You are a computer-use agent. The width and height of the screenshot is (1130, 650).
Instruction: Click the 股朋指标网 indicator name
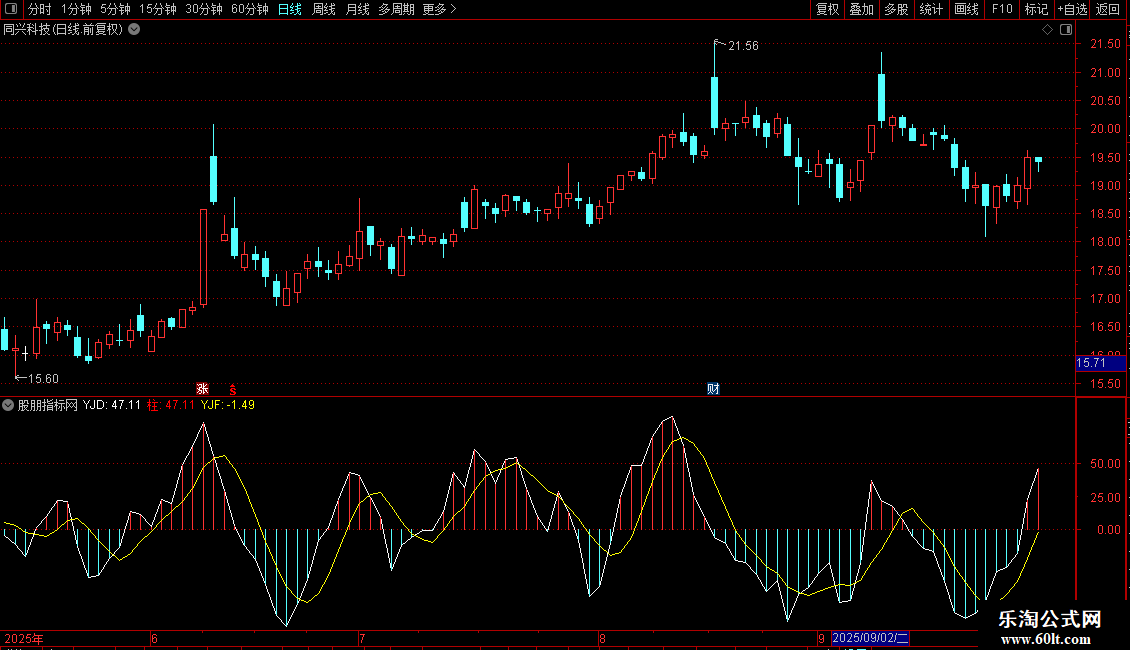[x=48, y=405]
